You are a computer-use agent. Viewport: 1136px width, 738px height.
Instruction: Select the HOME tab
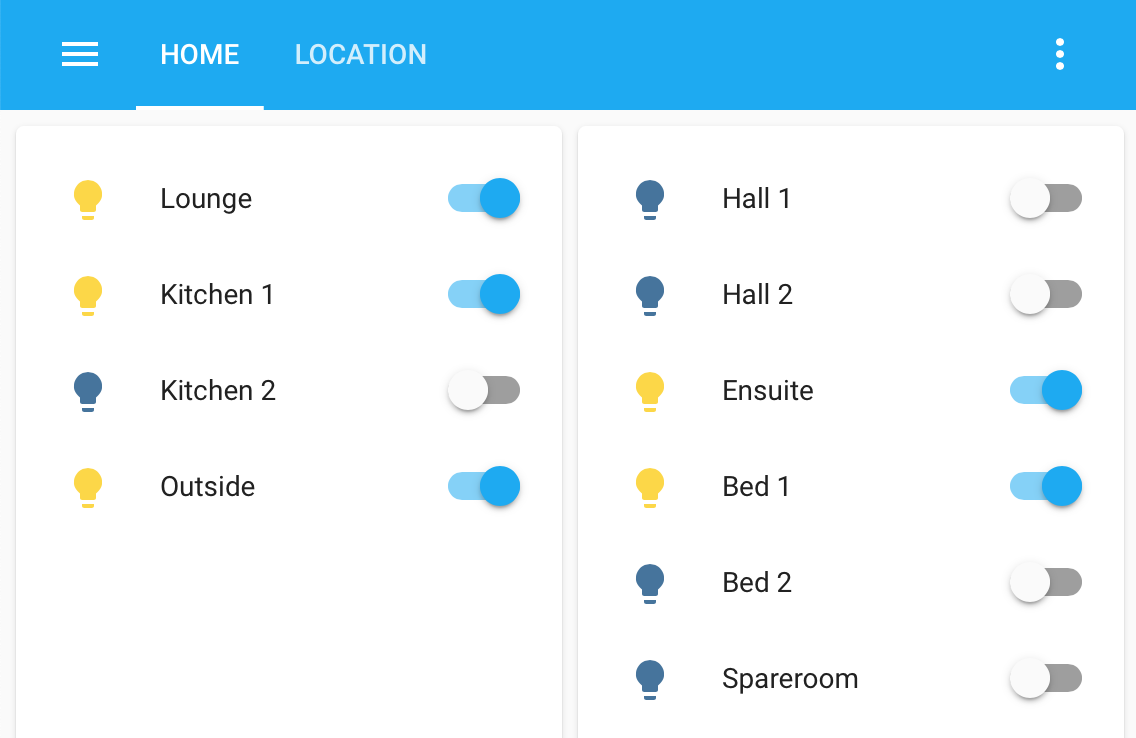199,54
